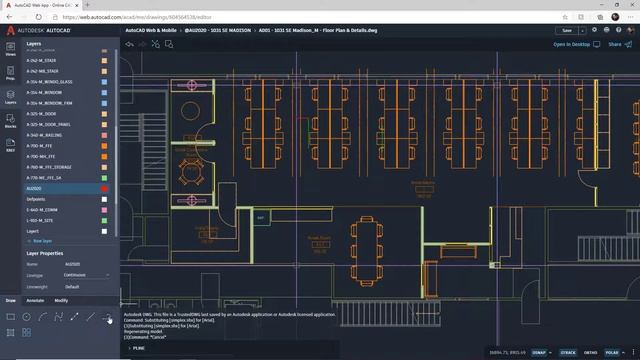Bookmark this page with star icon
The width and height of the screenshot is (640, 360).
point(565,17)
